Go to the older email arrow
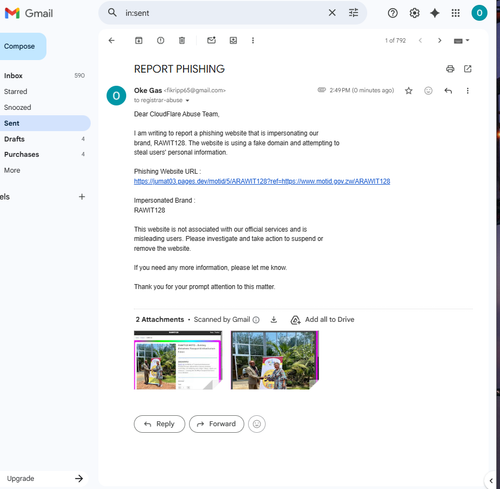 coord(439,40)
